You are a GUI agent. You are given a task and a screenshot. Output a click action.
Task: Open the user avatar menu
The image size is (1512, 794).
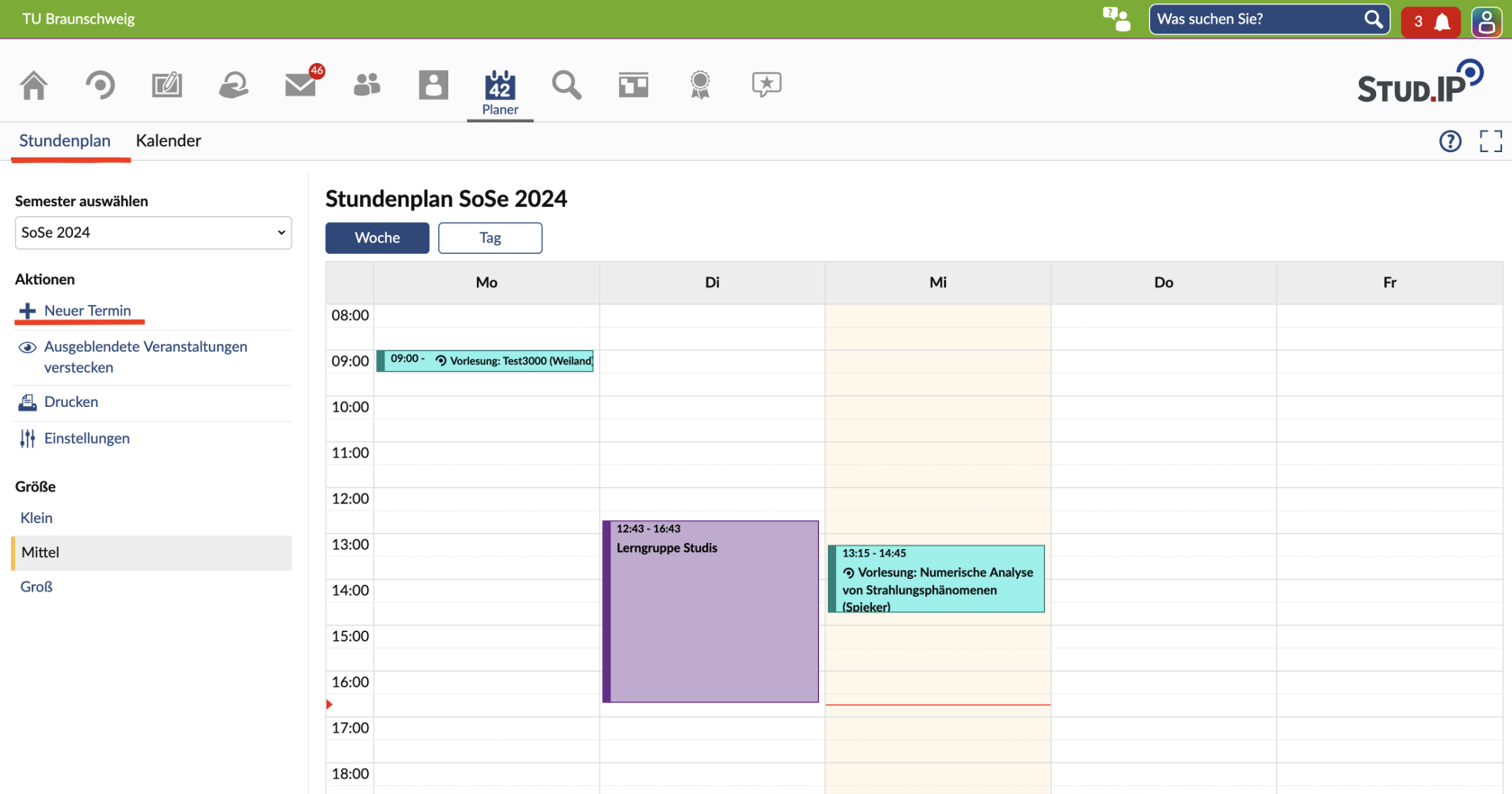coord(1486,22)
